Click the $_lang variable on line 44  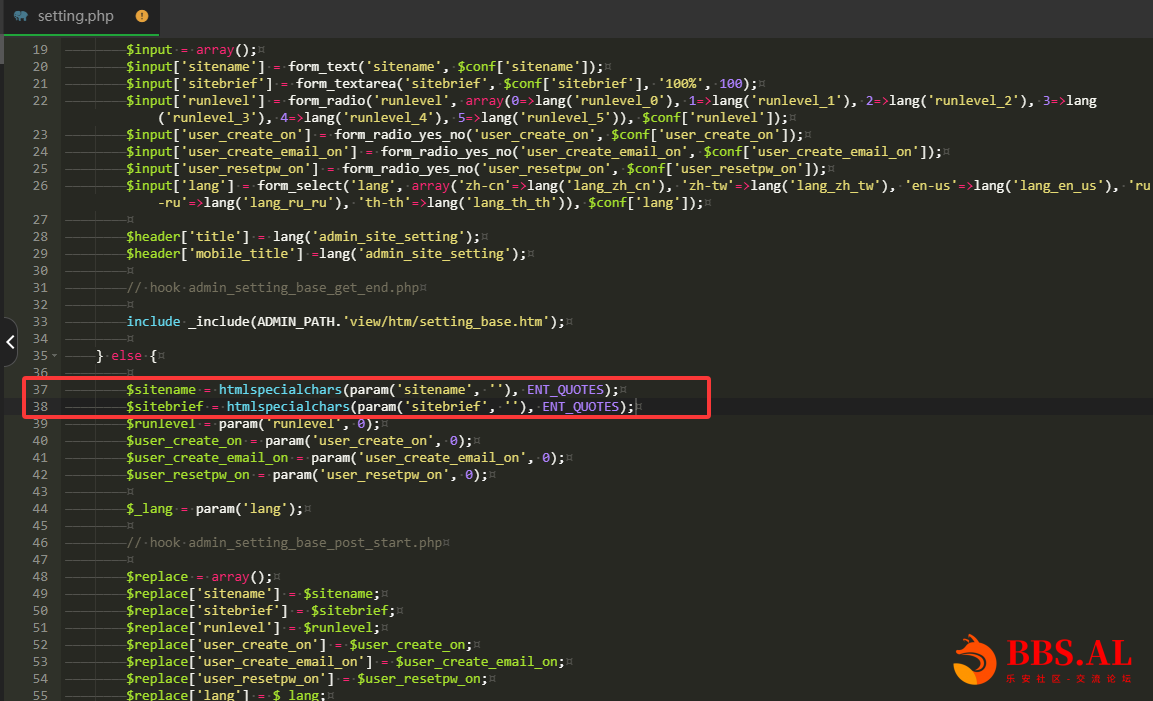pos(149,508)
